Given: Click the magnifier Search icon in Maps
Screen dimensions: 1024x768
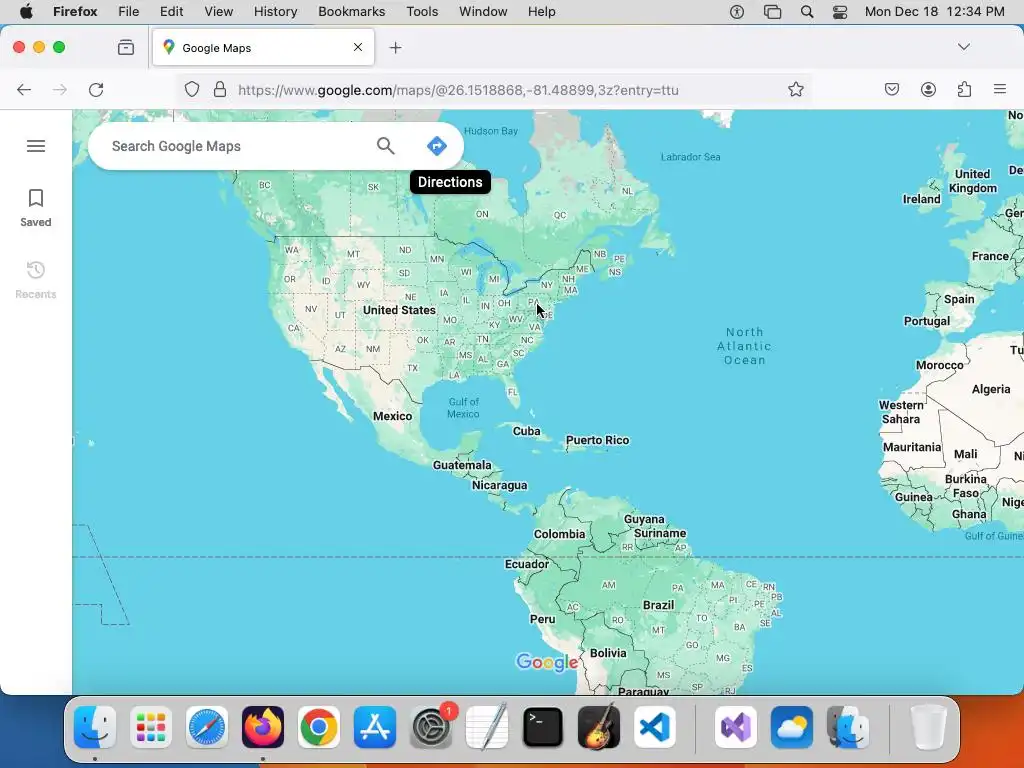Looking at the screenshot, I should point(385,146).
